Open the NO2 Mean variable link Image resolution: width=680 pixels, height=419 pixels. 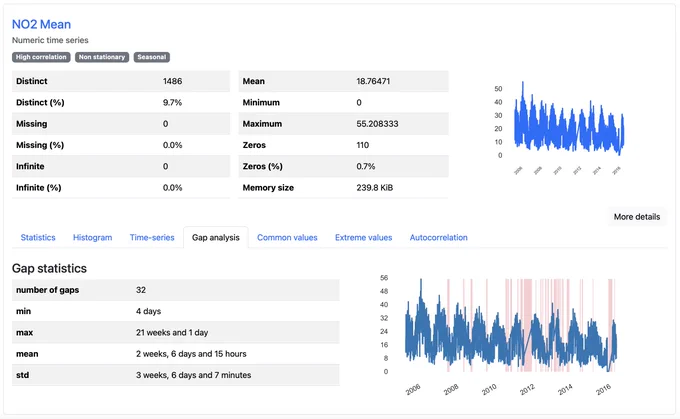click(x=41, y=24)
